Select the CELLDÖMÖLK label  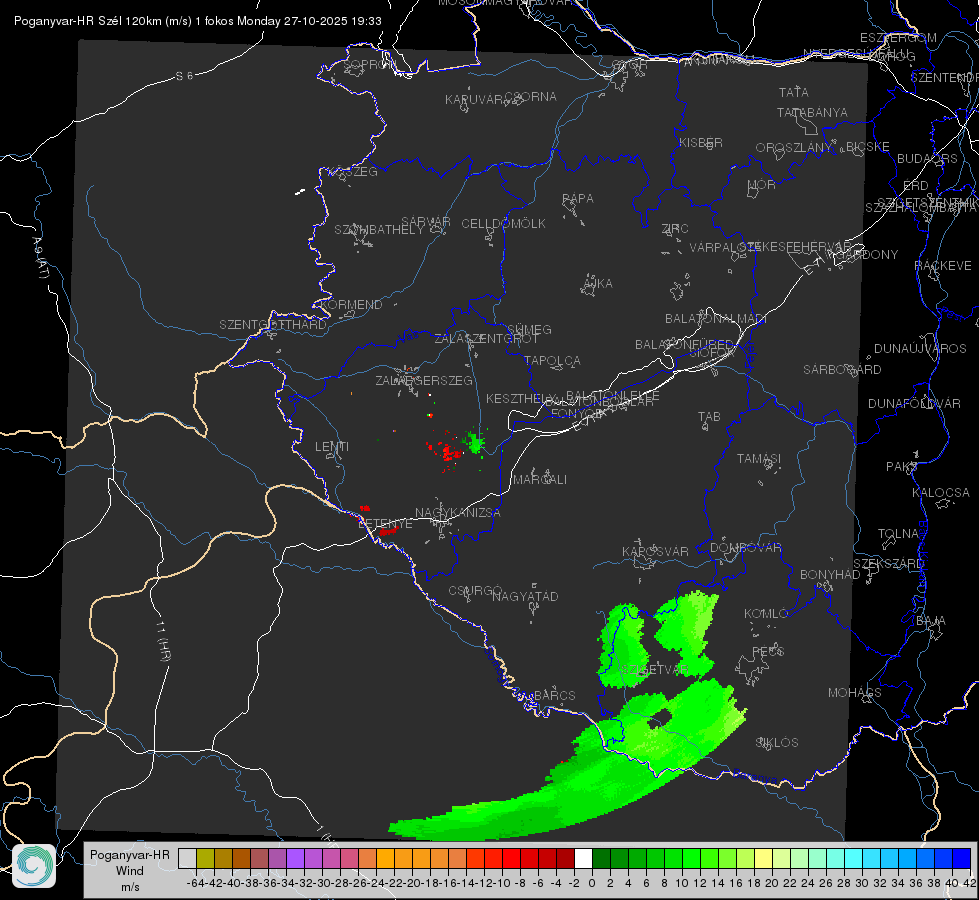(x=503, y=224)
